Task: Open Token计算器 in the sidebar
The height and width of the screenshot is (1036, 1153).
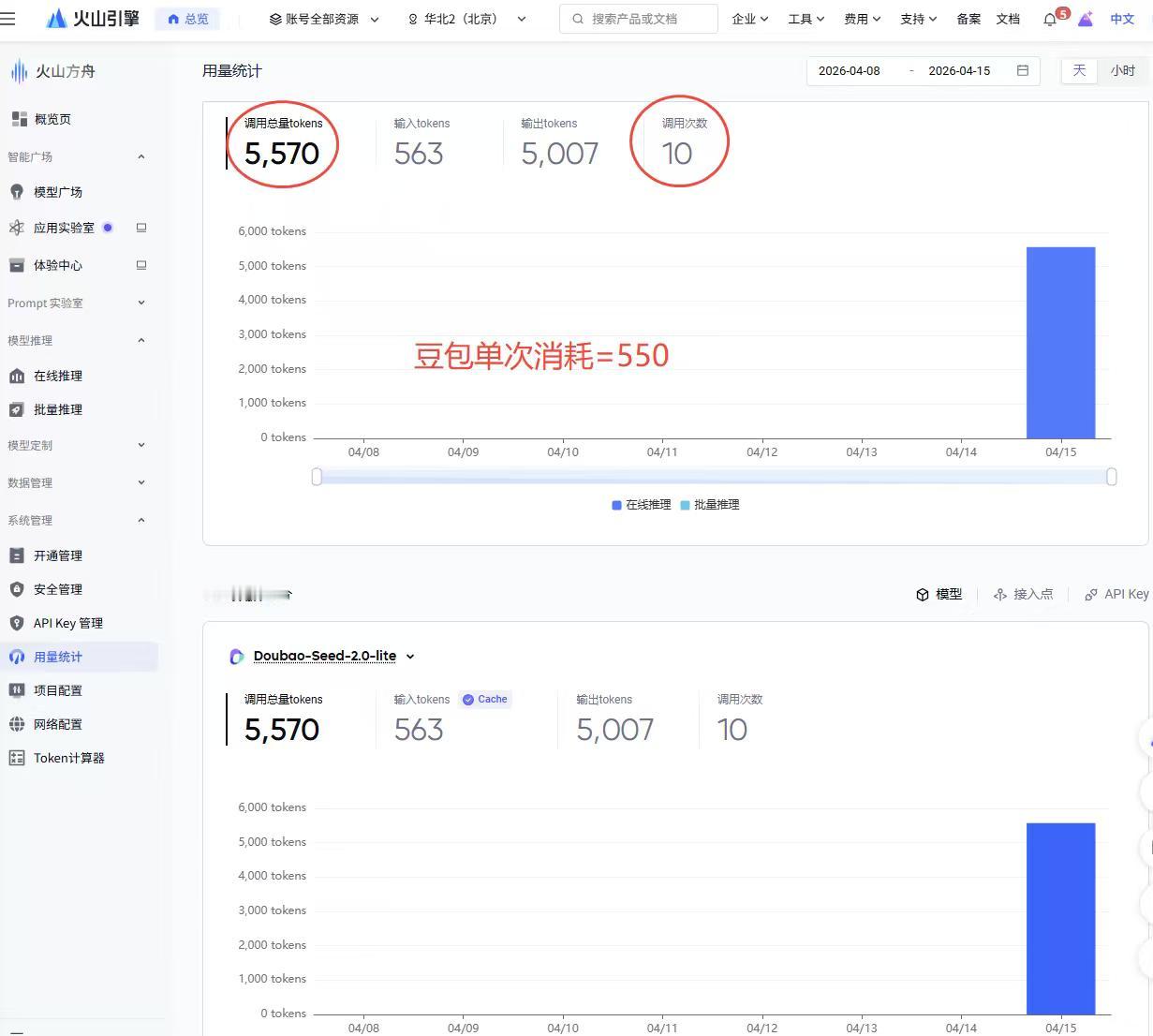Action: (x=68, y=758)
